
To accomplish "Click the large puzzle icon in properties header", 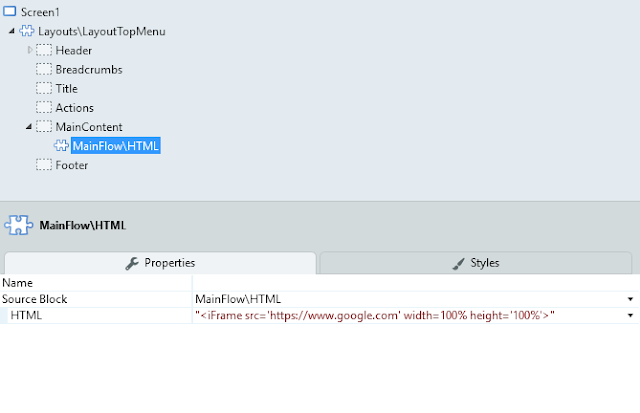I will 18,225.
